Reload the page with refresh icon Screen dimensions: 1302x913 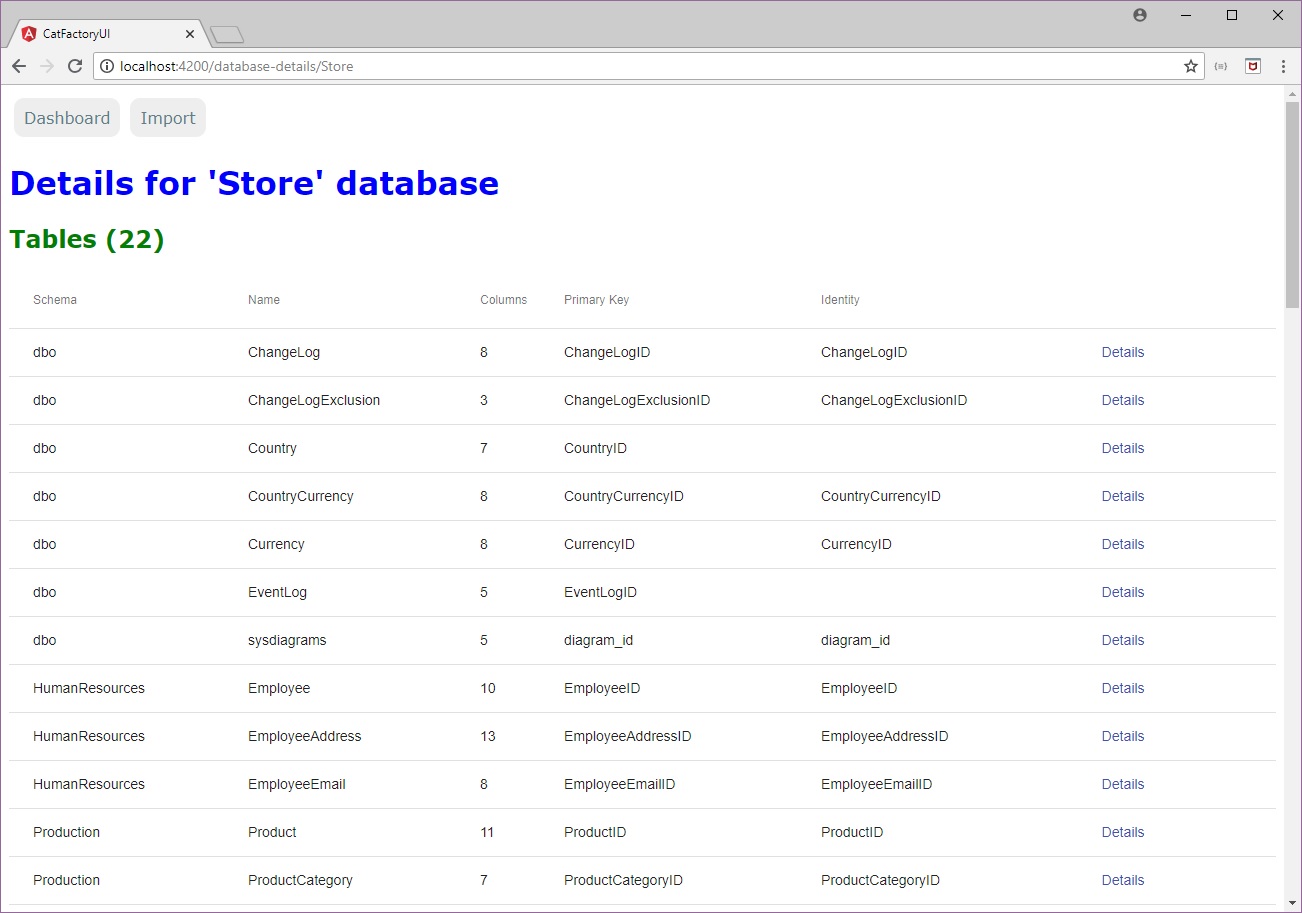tap(74, 66)
